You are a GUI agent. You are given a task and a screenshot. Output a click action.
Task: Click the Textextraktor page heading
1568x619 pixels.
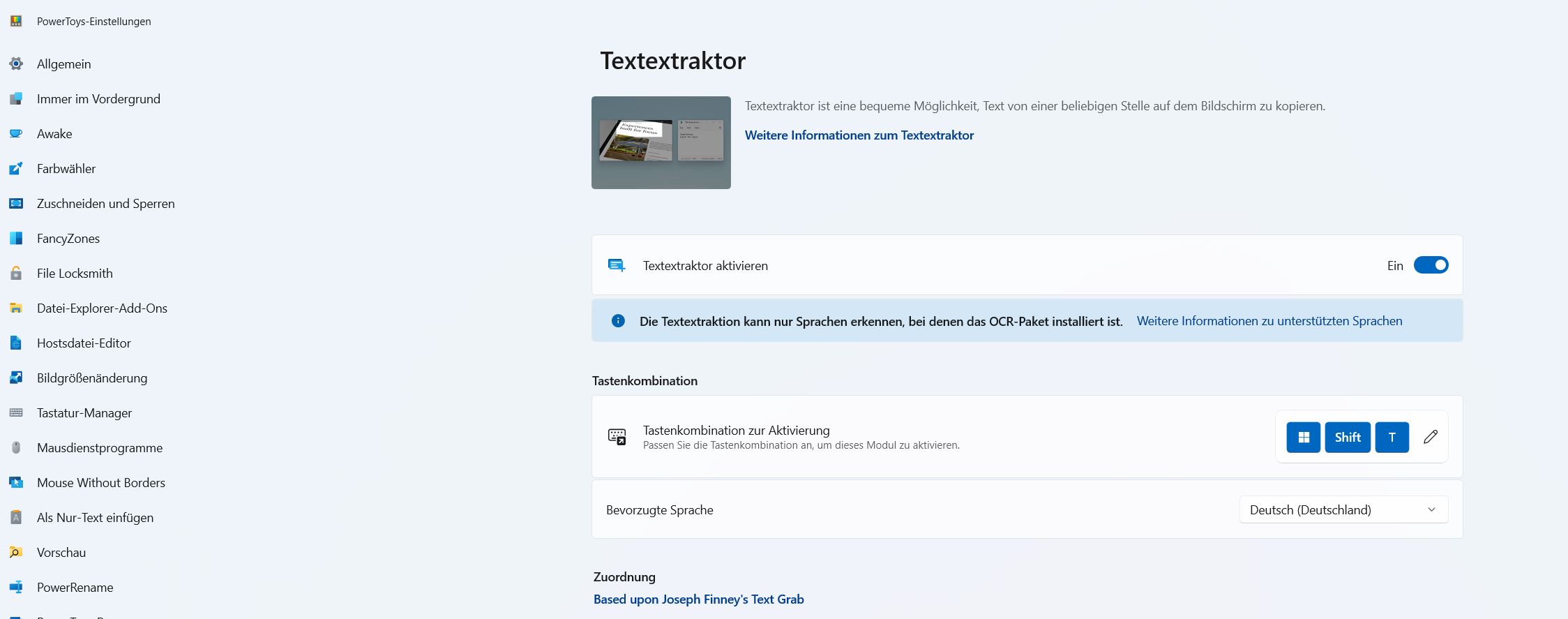coord(673,61)
